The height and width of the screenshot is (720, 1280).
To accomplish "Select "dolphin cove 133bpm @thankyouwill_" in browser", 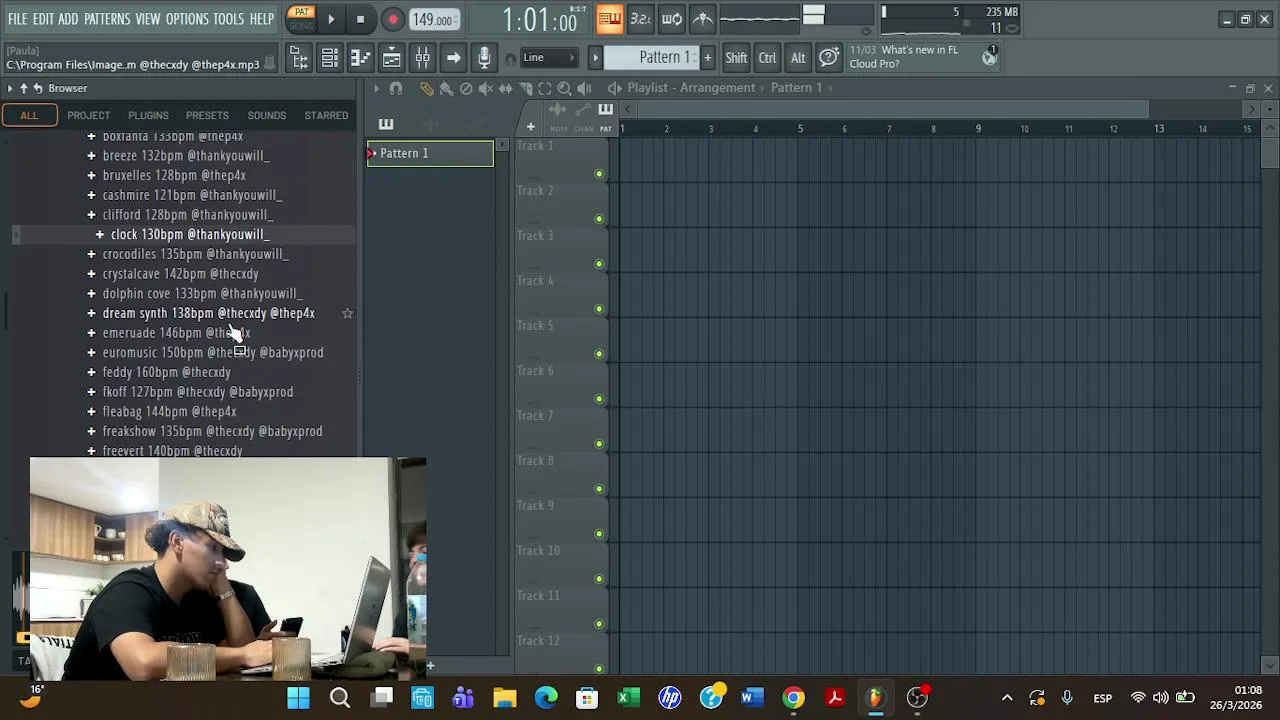I will tap(202, 294).
